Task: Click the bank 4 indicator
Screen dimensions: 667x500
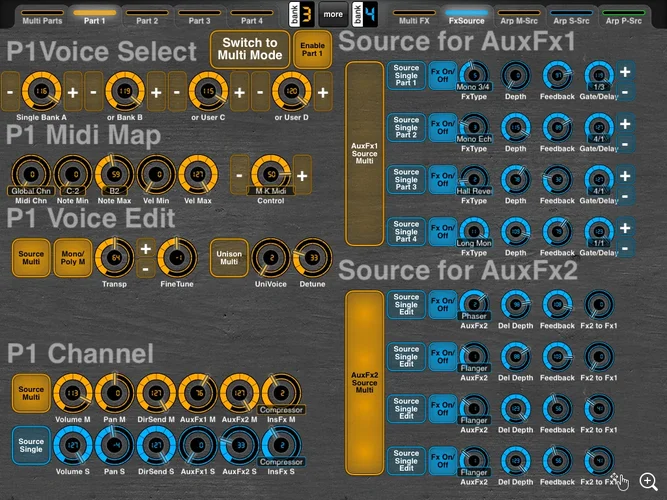Action: point(365,14)
